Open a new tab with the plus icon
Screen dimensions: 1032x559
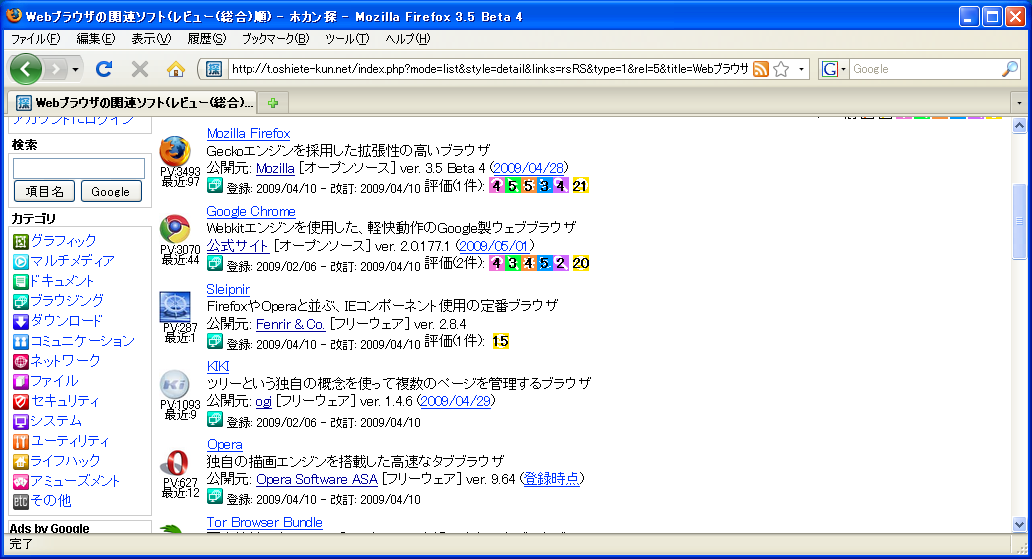tap(273, 103)
